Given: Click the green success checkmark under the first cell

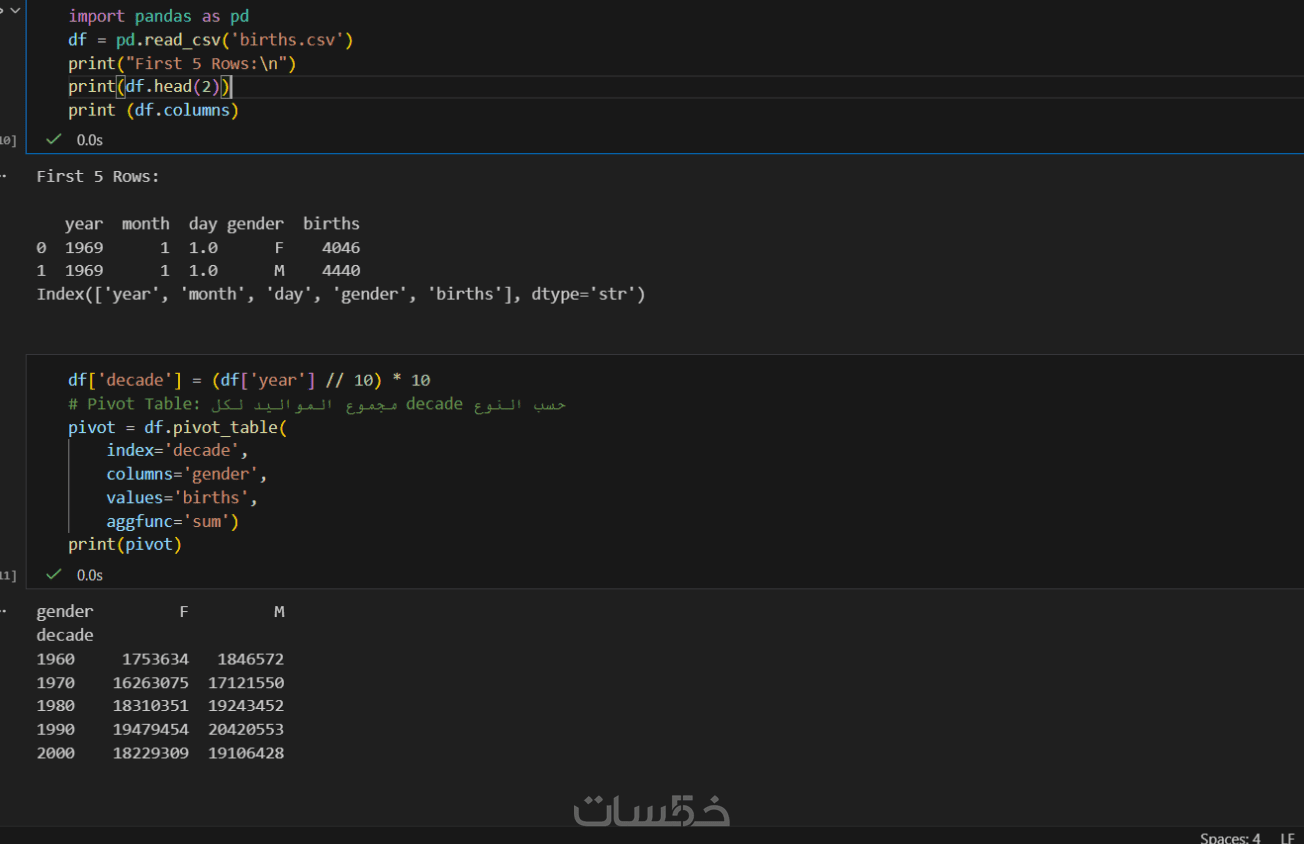Looking at the screenshot, I should 54,139.
